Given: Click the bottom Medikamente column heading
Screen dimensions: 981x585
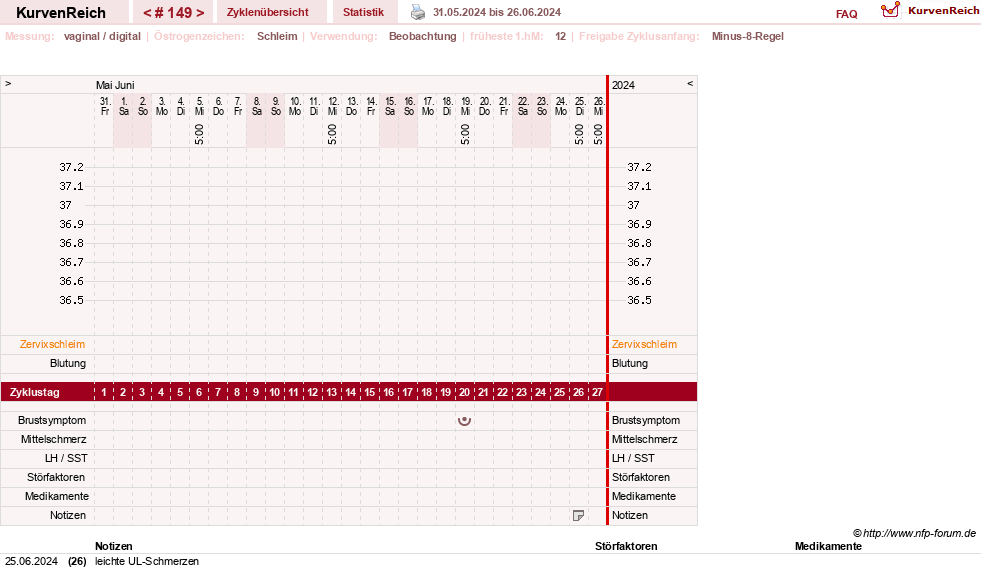Looking at the screenshot, I should tap(828, 546).
